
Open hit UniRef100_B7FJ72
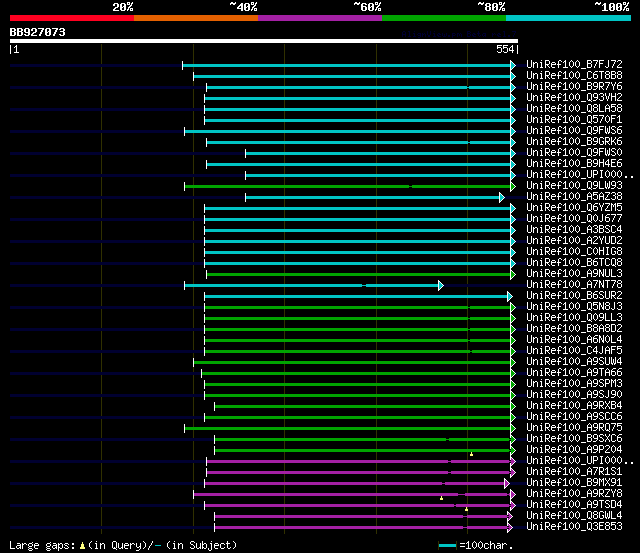574,64
